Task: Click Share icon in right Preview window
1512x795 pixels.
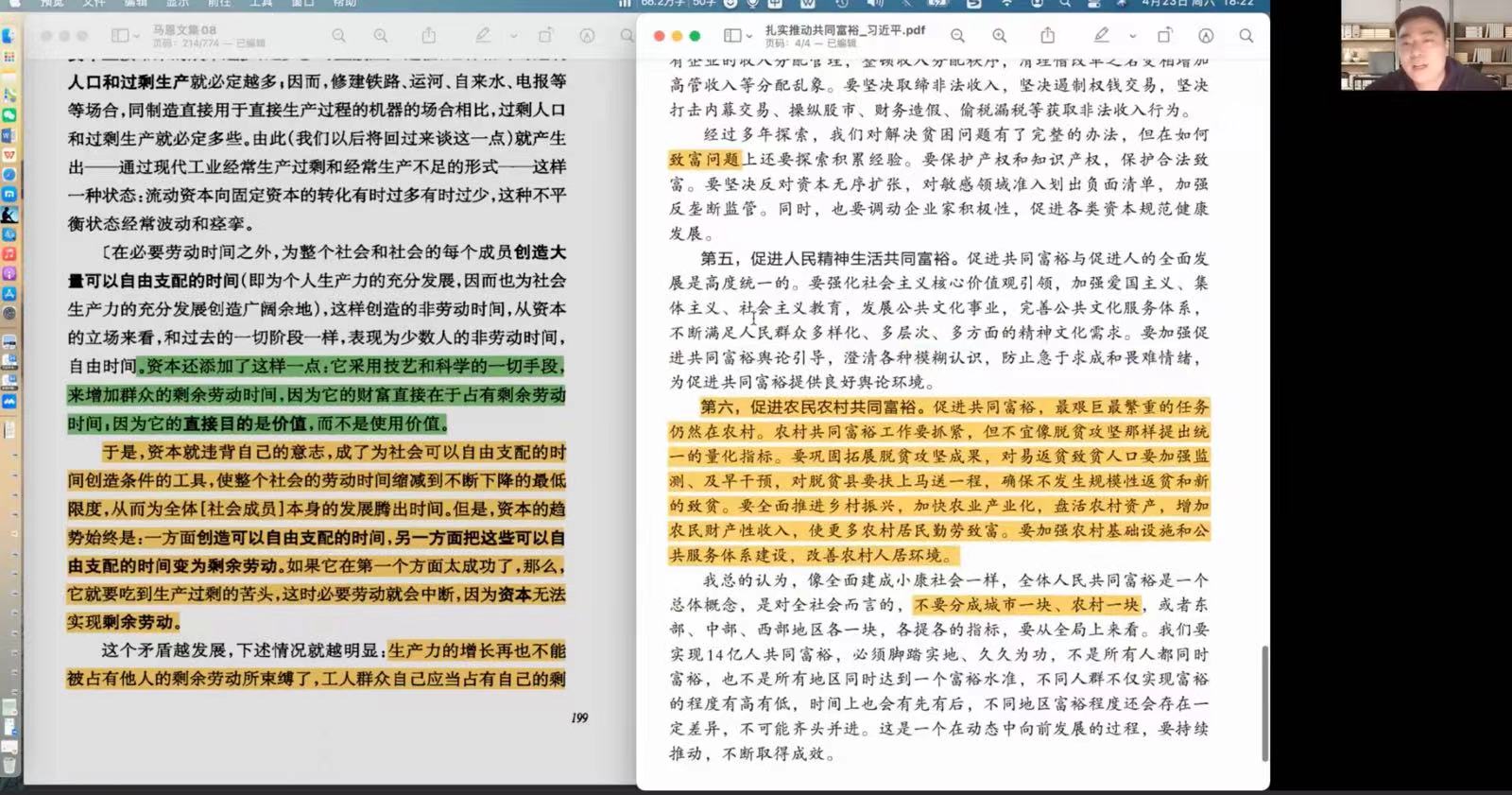Action: 1047,36
